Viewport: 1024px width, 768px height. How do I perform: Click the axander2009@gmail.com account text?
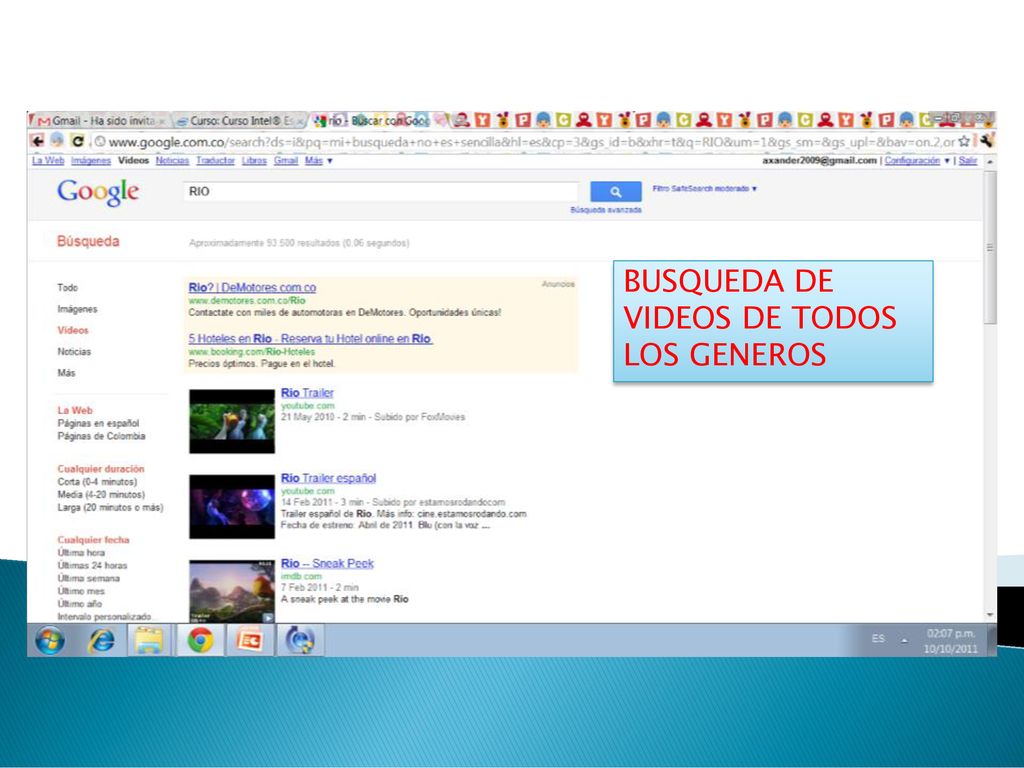pyautogui.click(x=819, y=161)
